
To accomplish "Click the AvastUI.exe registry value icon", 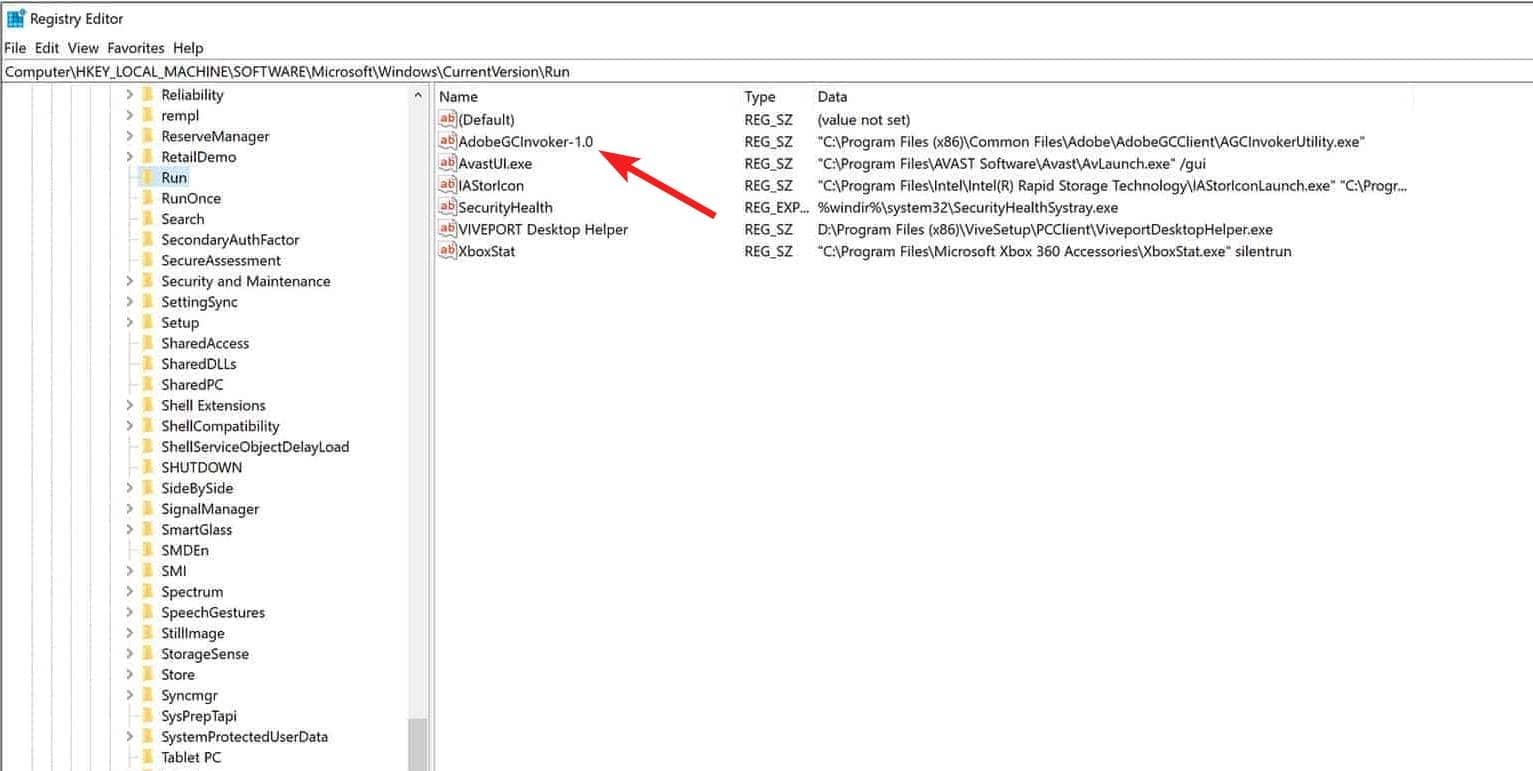I will click(447, 164).
